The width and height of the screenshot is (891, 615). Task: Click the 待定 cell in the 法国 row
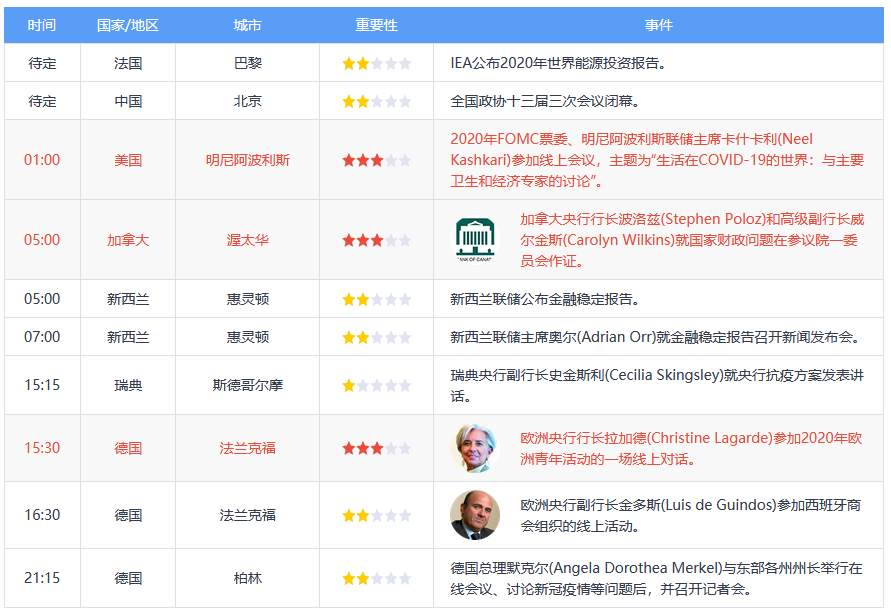coord(42,63)
